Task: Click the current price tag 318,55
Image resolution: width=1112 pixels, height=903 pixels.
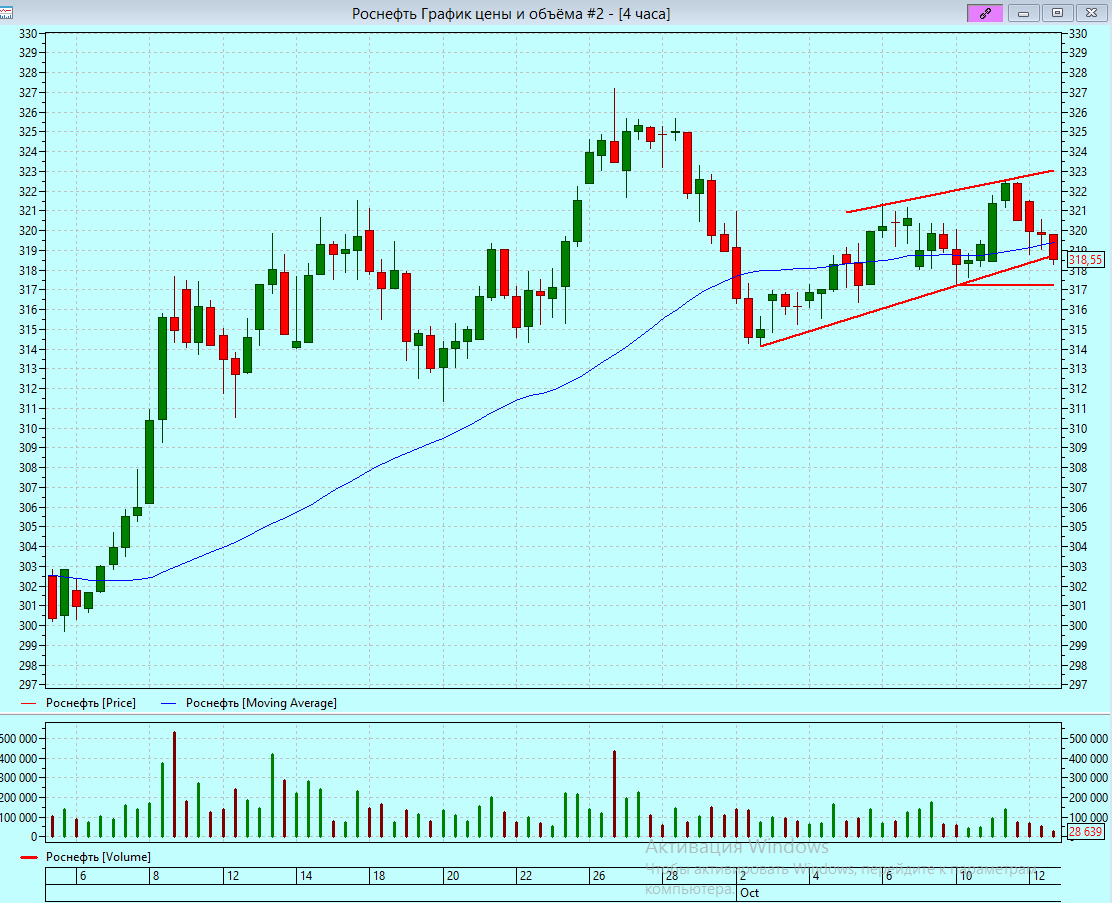Action: pyautogui.click(x=1085, y=260)
